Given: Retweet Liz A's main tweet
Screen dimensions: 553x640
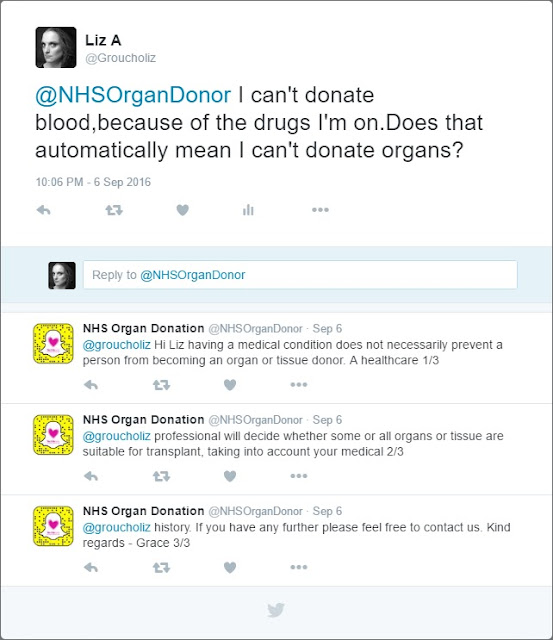Looking at the screenshot, I should (x=114, y=210).
